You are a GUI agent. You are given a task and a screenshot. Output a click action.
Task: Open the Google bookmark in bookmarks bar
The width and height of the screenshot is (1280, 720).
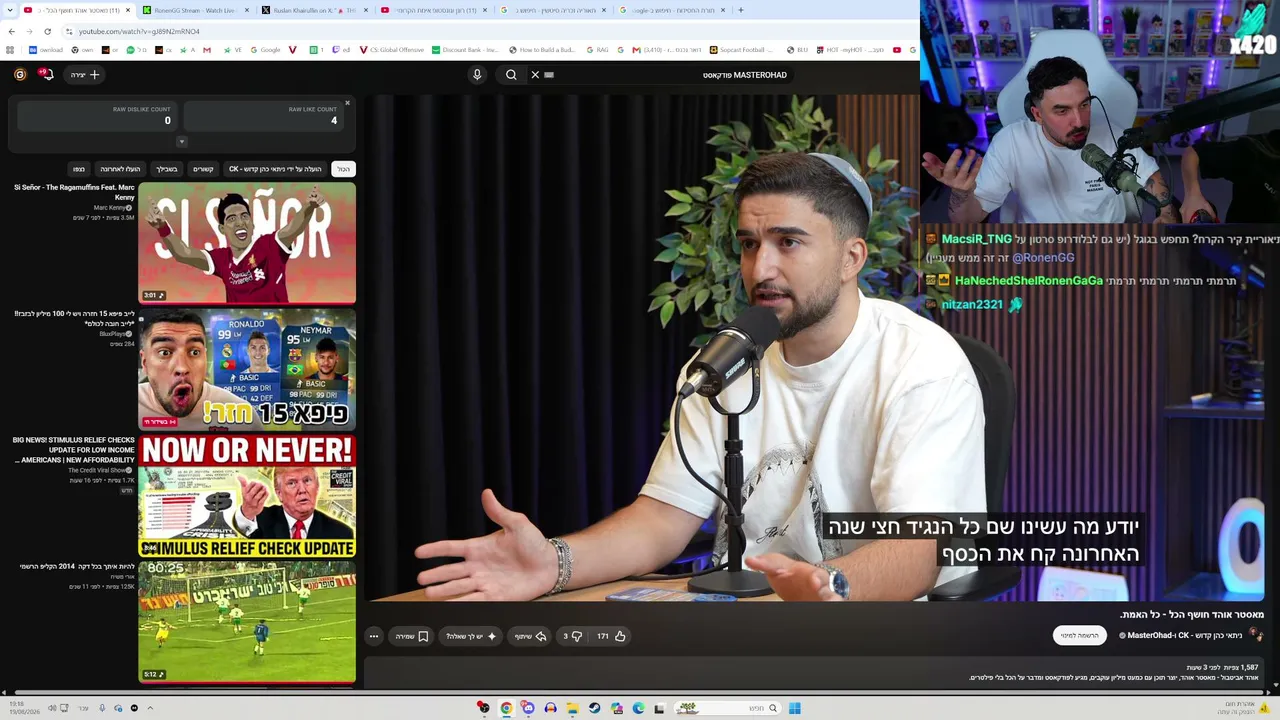pyautogui.click(x=265, y=50)
